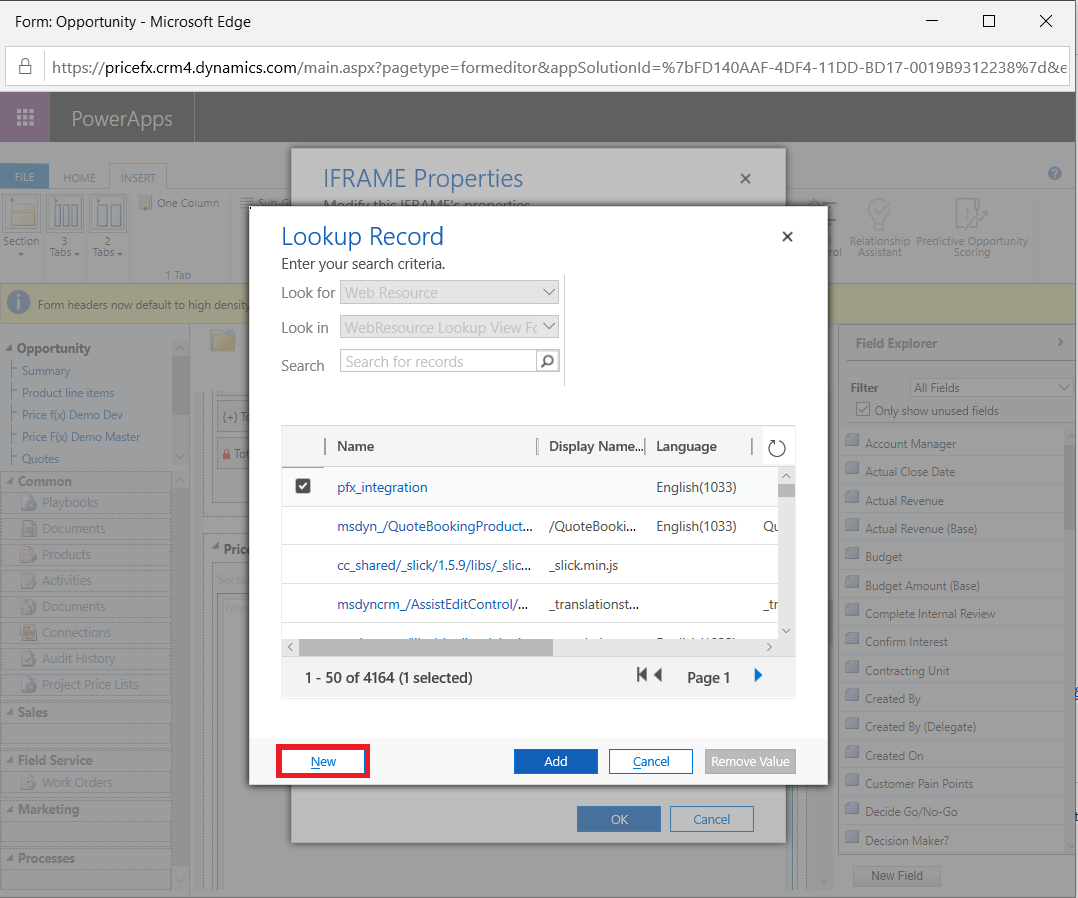
Task: Click the site lock icon in address bar
Action: pos(26,68)
